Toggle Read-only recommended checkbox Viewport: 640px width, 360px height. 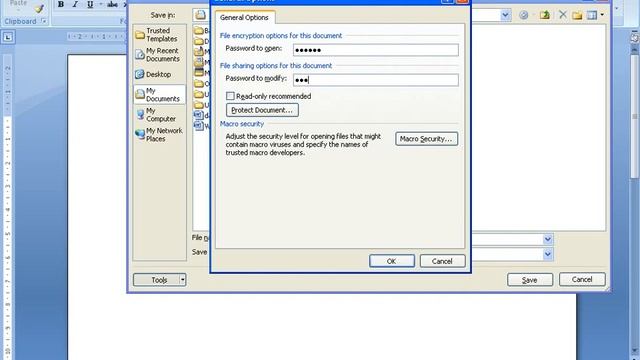click(x=230, y=96)
